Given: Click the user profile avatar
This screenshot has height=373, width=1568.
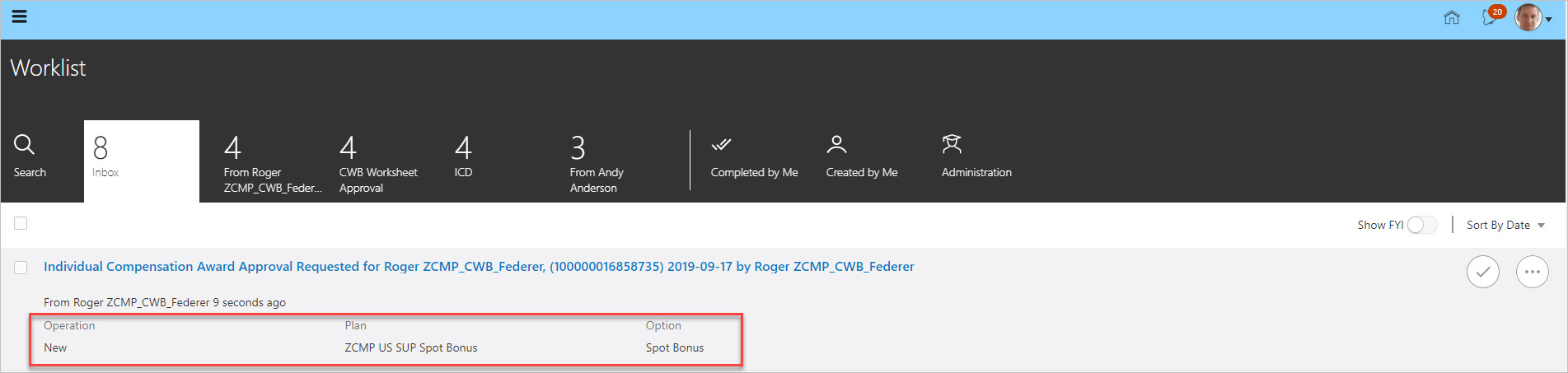Looking at the screenshot, I should (1528, 17).
